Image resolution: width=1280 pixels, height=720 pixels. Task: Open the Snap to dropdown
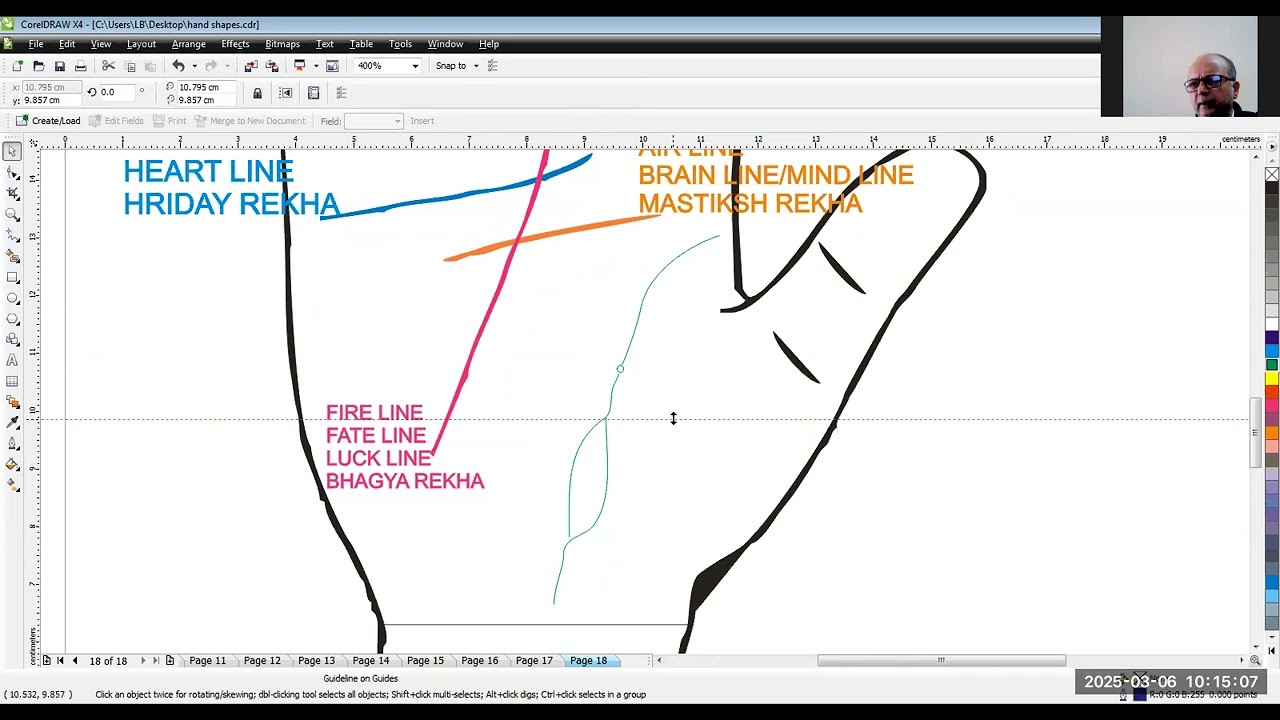(476, 66)
